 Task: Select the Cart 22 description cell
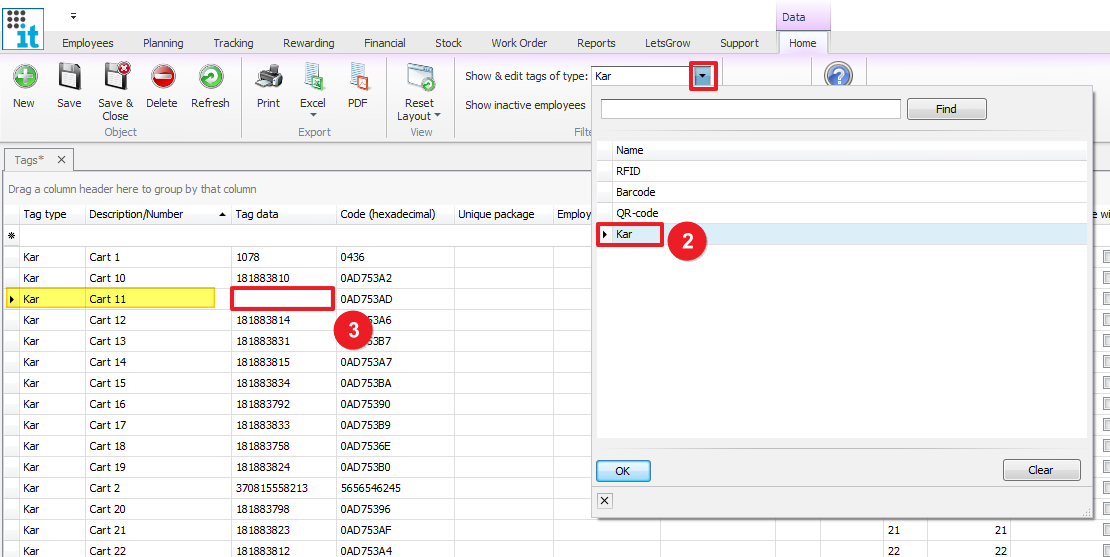[x=159, y=551]
